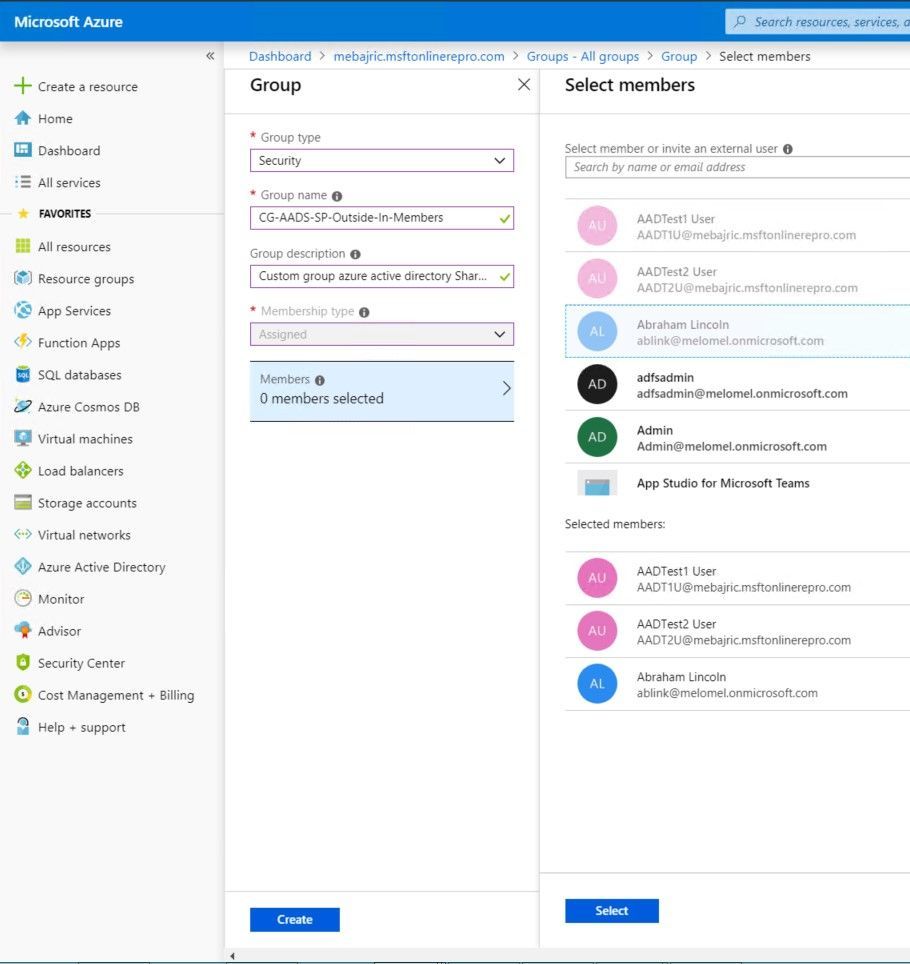Open Storage accounts from the sidebar
This screenshot has height=964, width=910.
pyautogui.click(x=85, y=502)
